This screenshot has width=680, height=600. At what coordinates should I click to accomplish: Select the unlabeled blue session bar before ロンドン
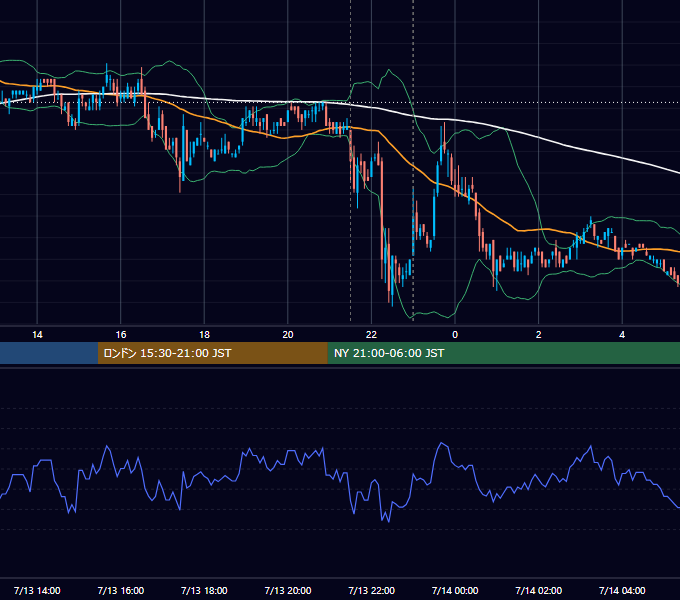point(49,353)
